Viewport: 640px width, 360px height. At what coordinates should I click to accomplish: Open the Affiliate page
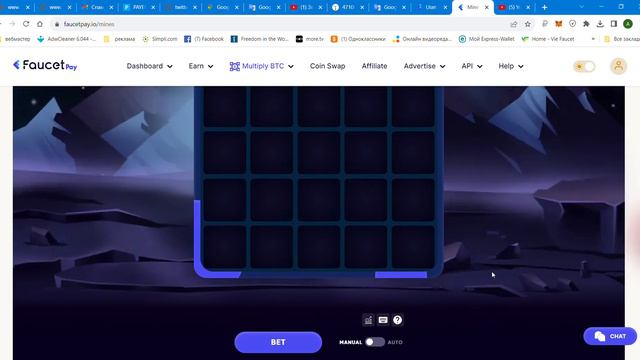click(374, 66)
